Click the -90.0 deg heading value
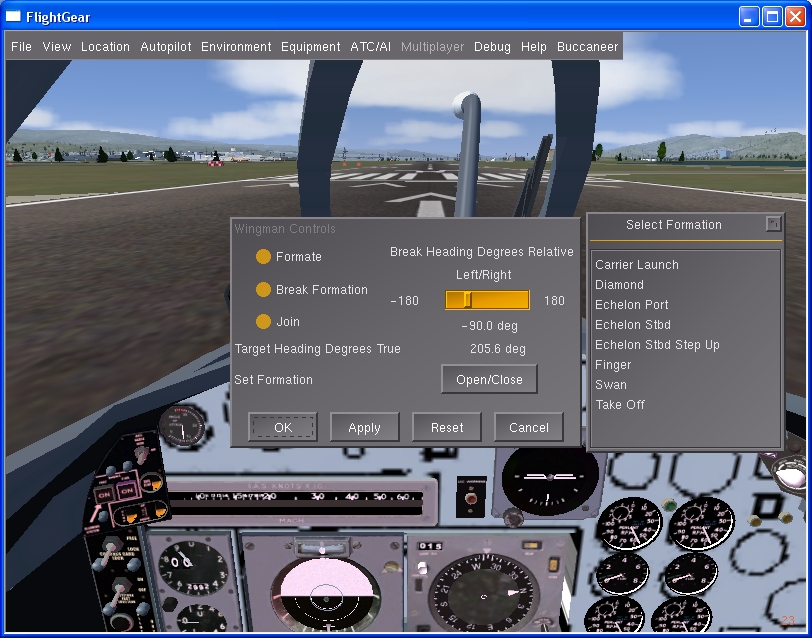This screenshot has width=812, height=638. 489,326
